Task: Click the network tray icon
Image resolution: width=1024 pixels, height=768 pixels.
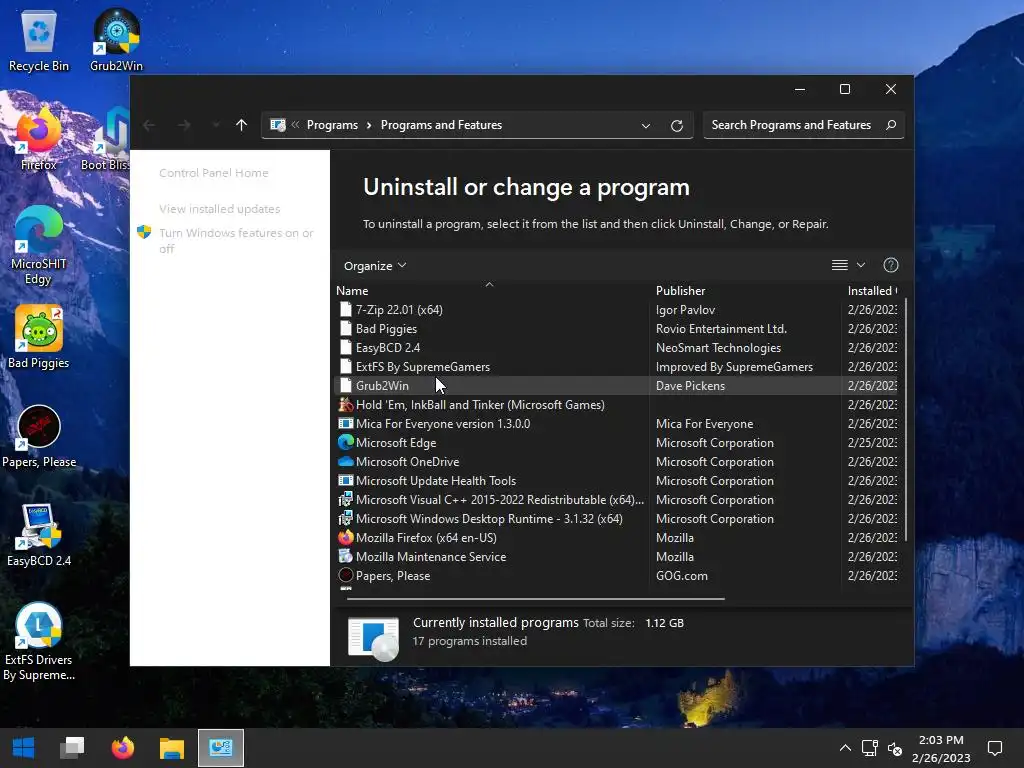Action: pos(869,748)
